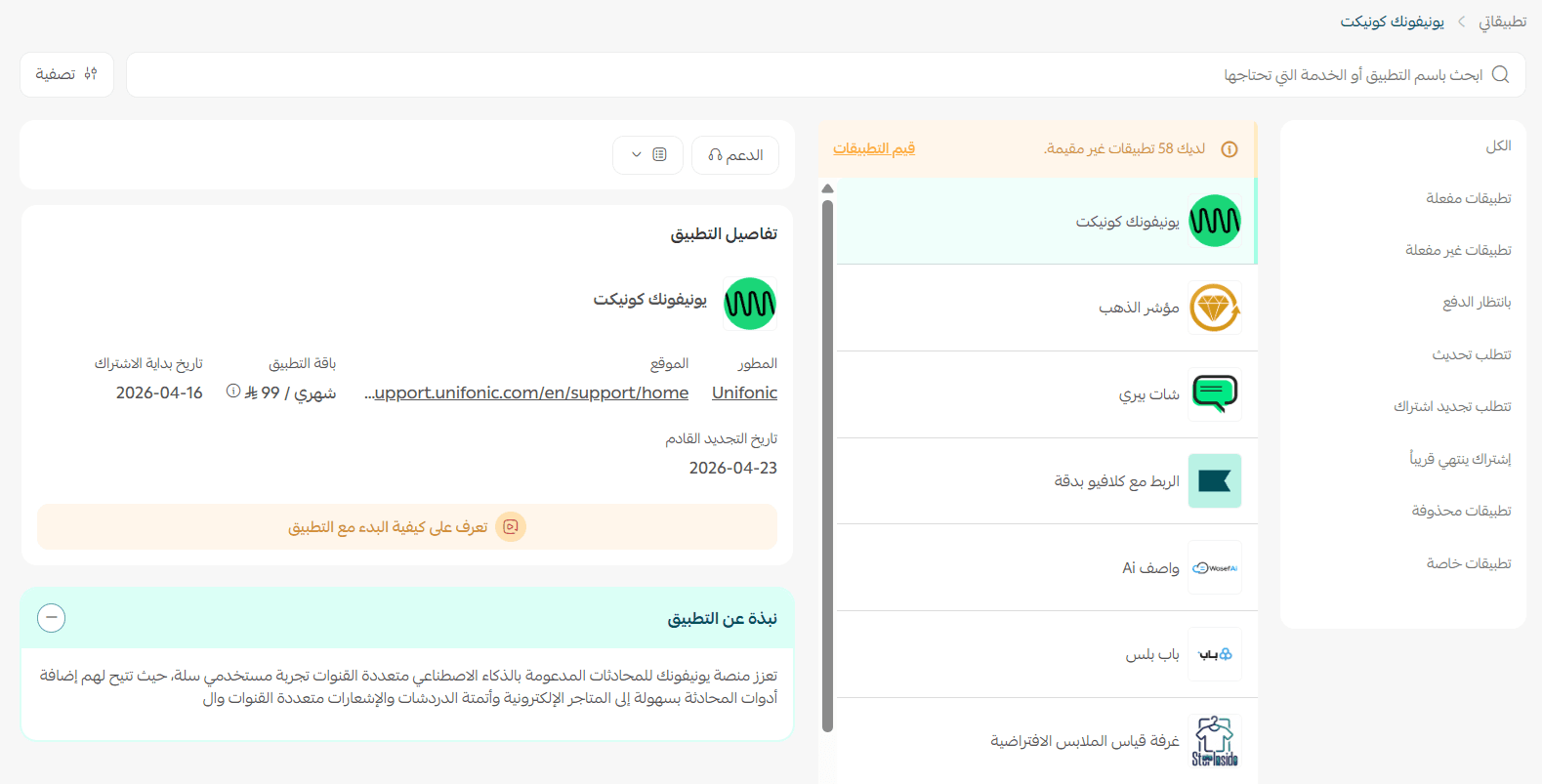Select تطبيقات غير مفعلة filter
Image resolution: width=1542 pixels, height=784 pixels.
[x=1458, y=250]
